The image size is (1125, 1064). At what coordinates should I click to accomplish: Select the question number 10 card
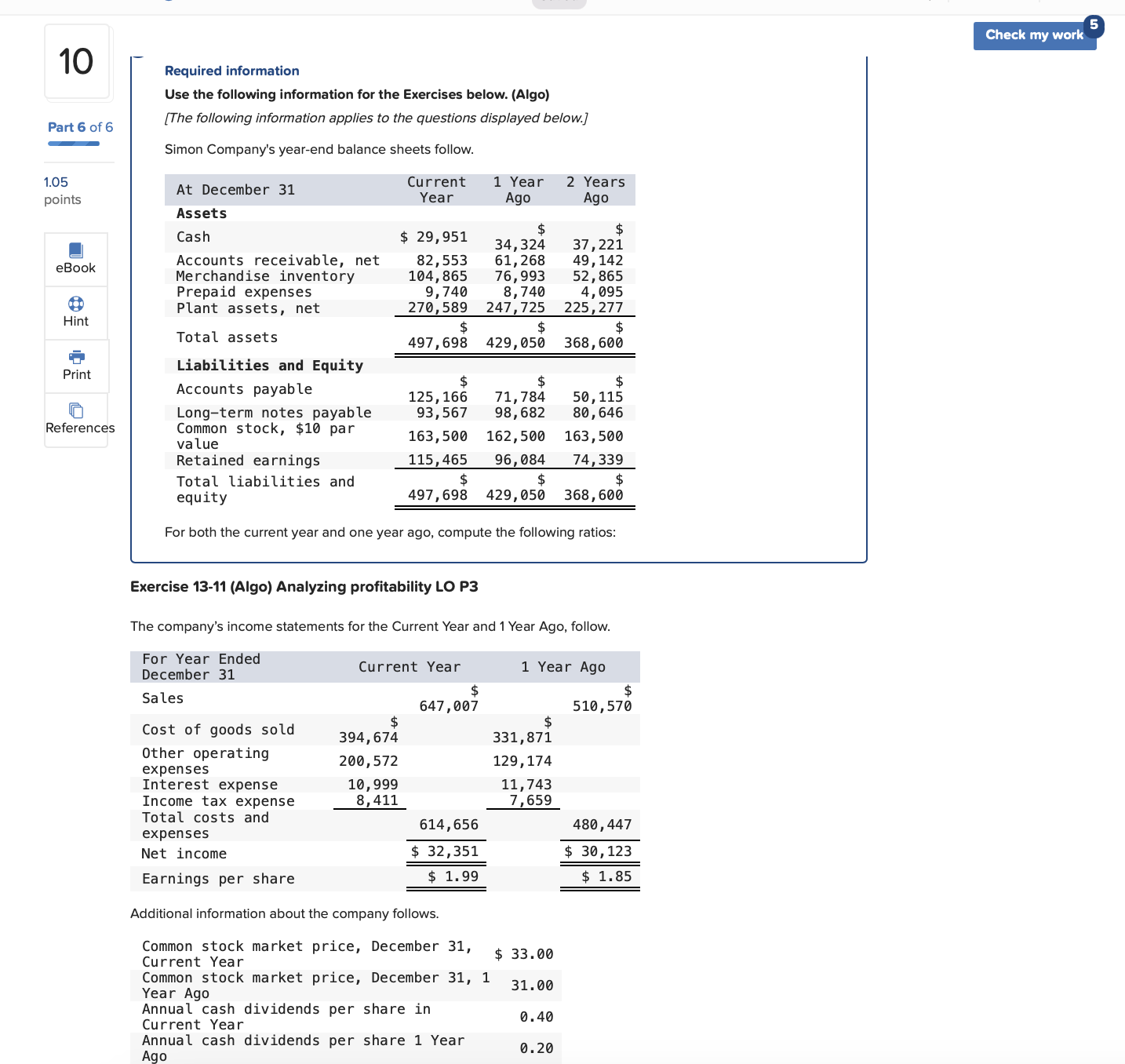coord(77,62)
